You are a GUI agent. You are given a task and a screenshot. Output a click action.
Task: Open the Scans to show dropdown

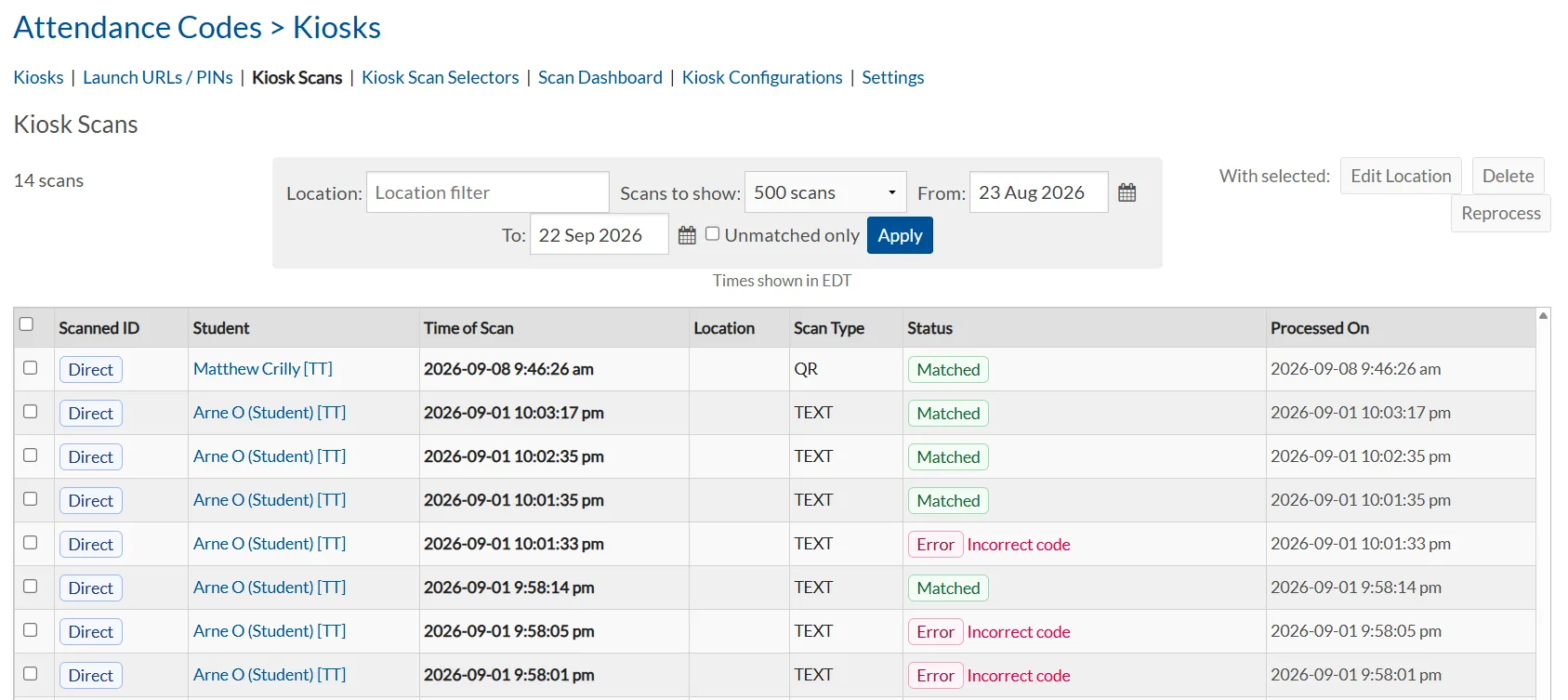(x=825, y=192)
